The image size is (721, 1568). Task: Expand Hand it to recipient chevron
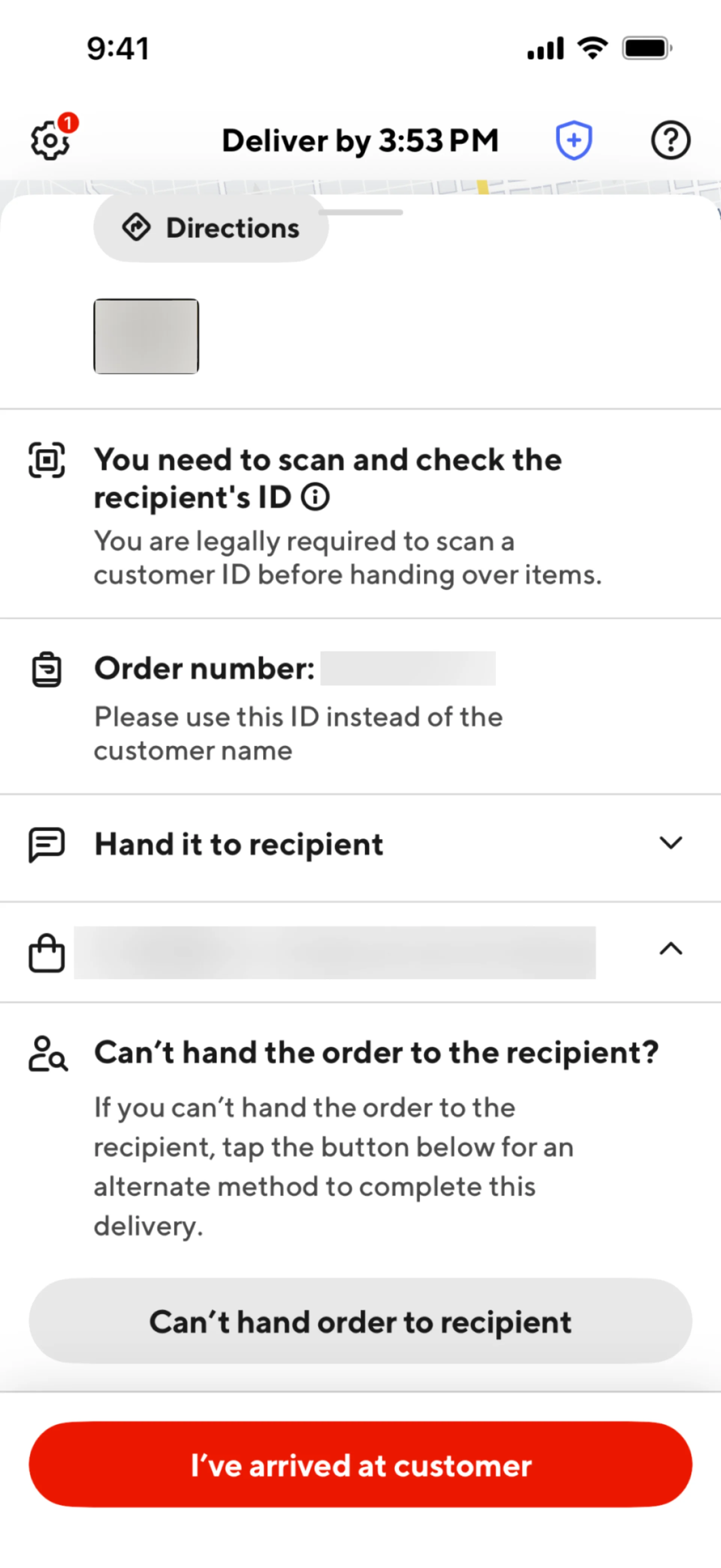click(x=671, y=843)
